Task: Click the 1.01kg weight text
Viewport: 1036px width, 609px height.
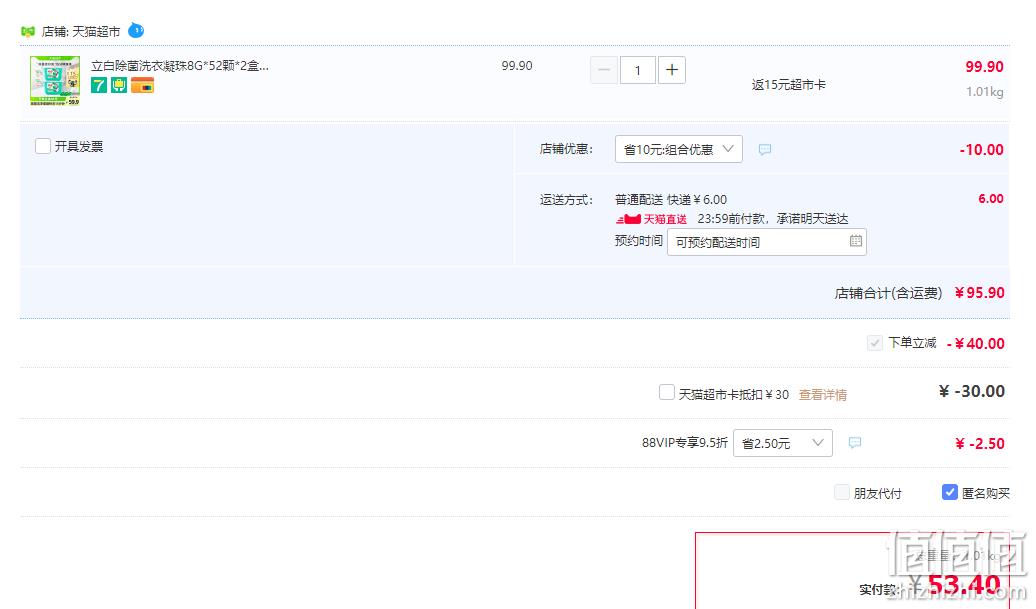Action: pos(984,92)
